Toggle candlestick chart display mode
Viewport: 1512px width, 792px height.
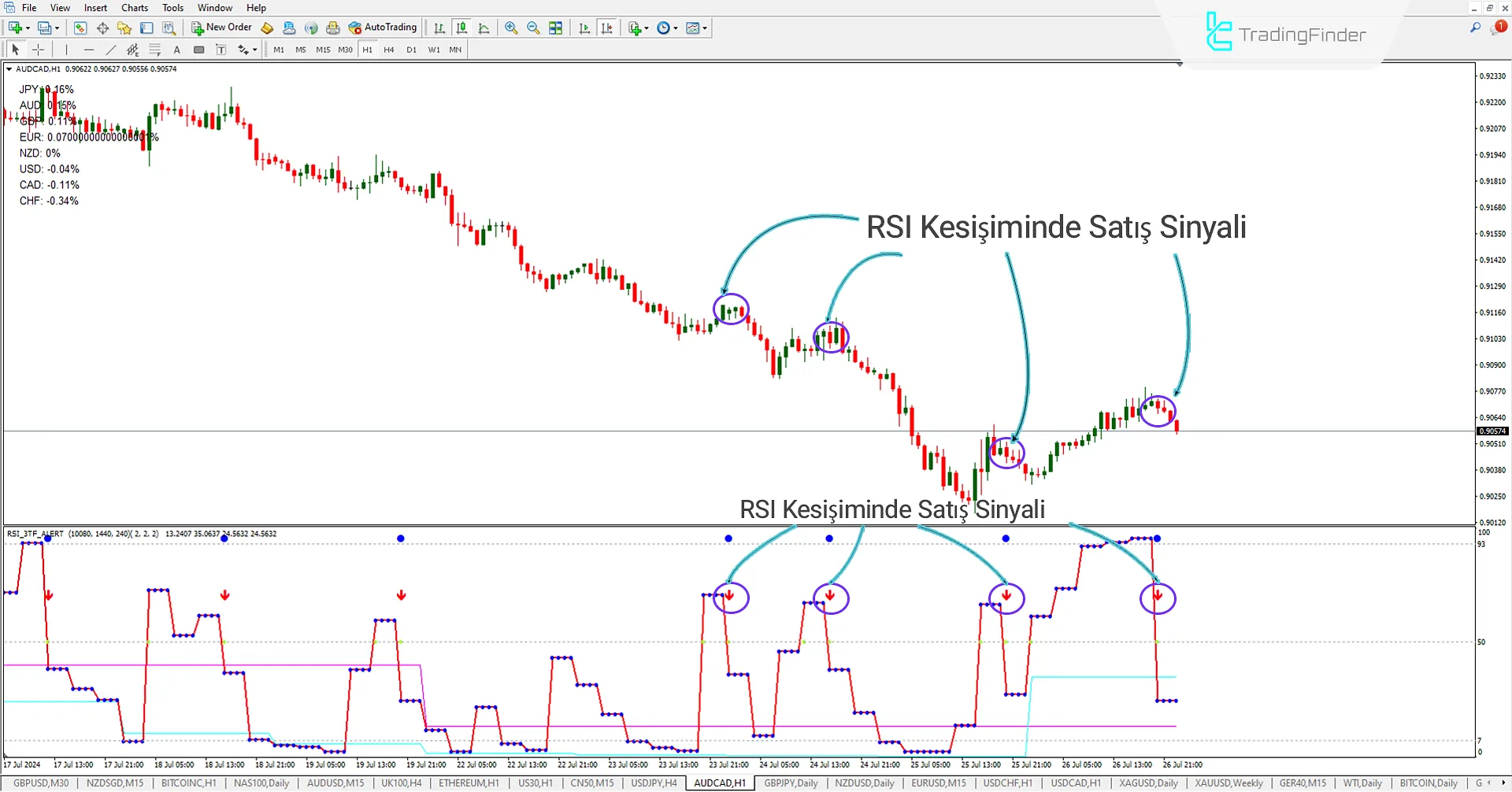(x=461, y=28)
